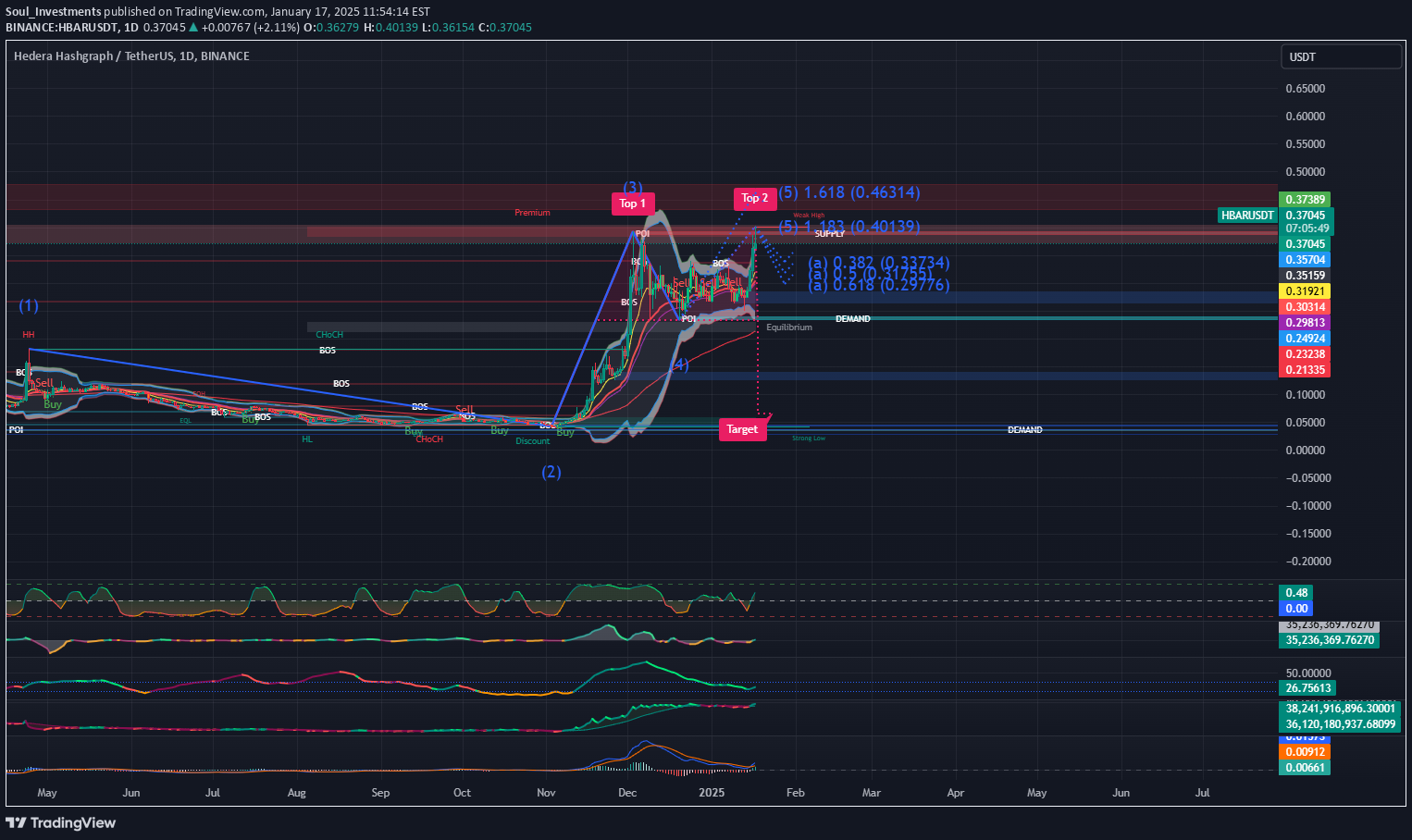Click the Strong Low label
The width and height of the screenshot is (1412, 840).
coord(809,439)
